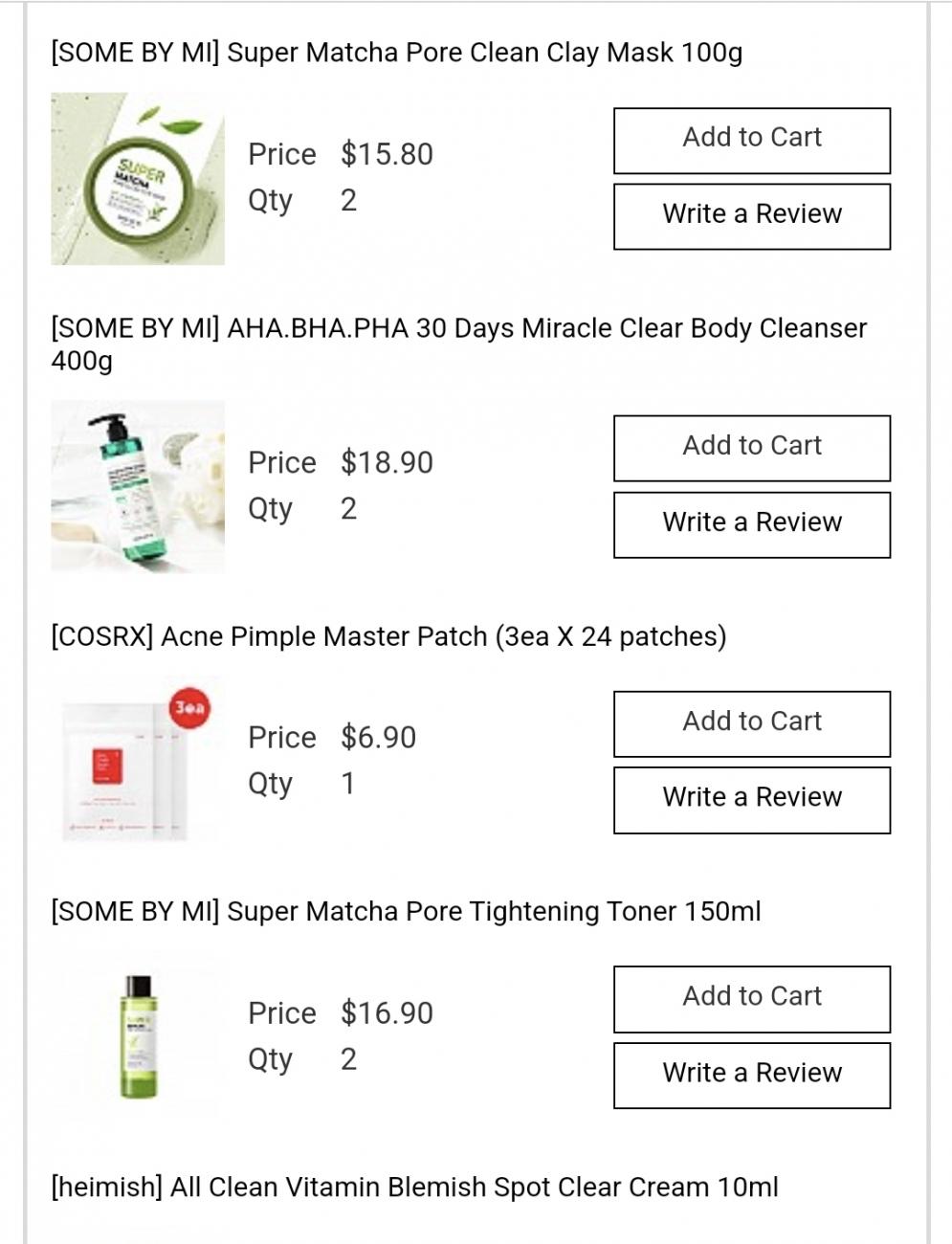Open Super Matcha Pore Tightening Toner title
The image size is (952, 1244).
coord(406,911)
